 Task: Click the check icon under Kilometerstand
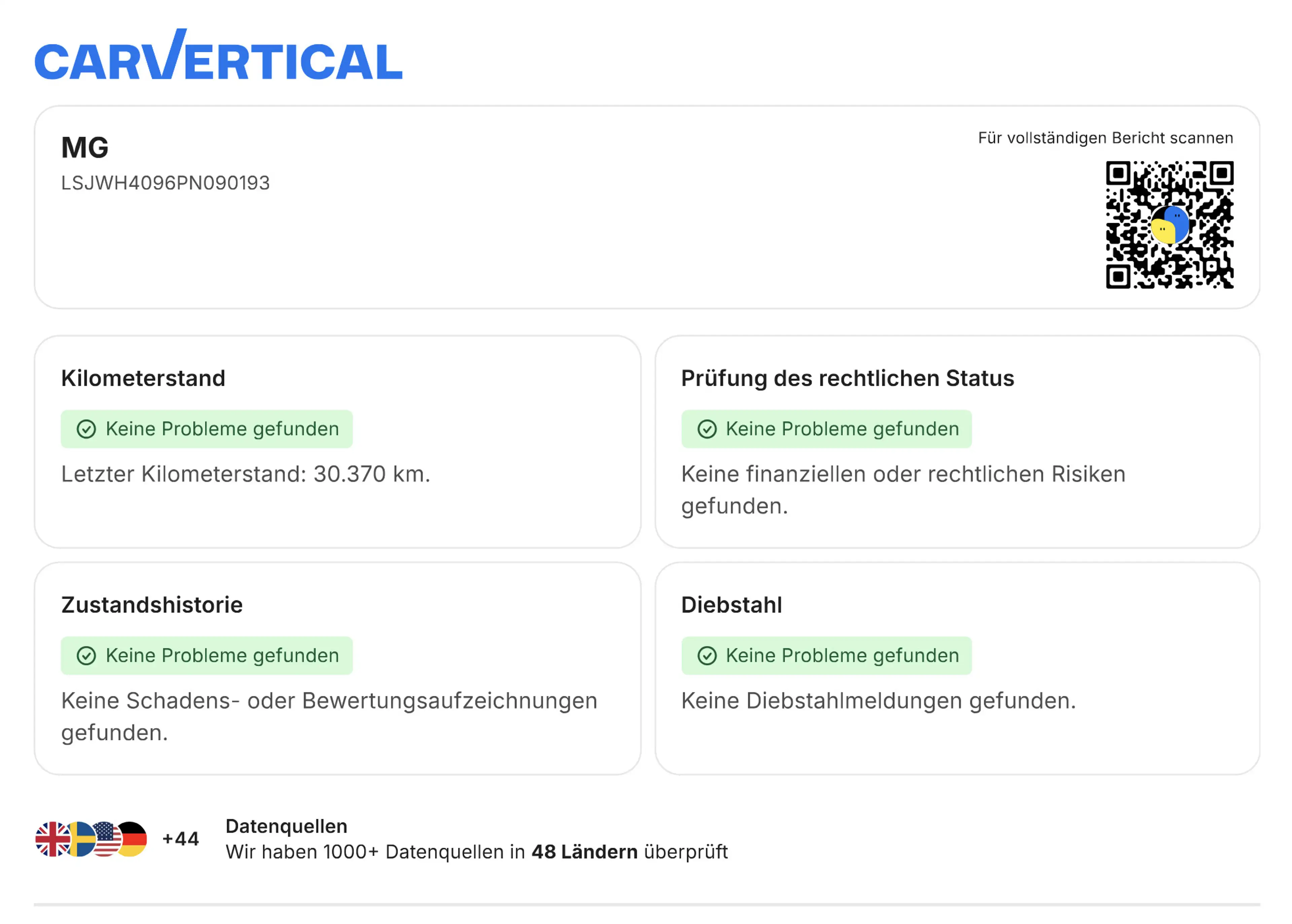pyautogui.click(x=86, y=429)
